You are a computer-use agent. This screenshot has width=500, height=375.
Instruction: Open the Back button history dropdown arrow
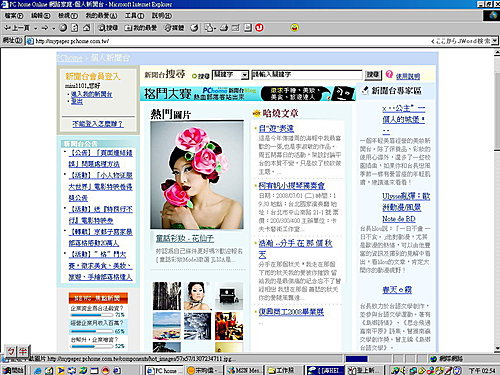coord(35,28)
